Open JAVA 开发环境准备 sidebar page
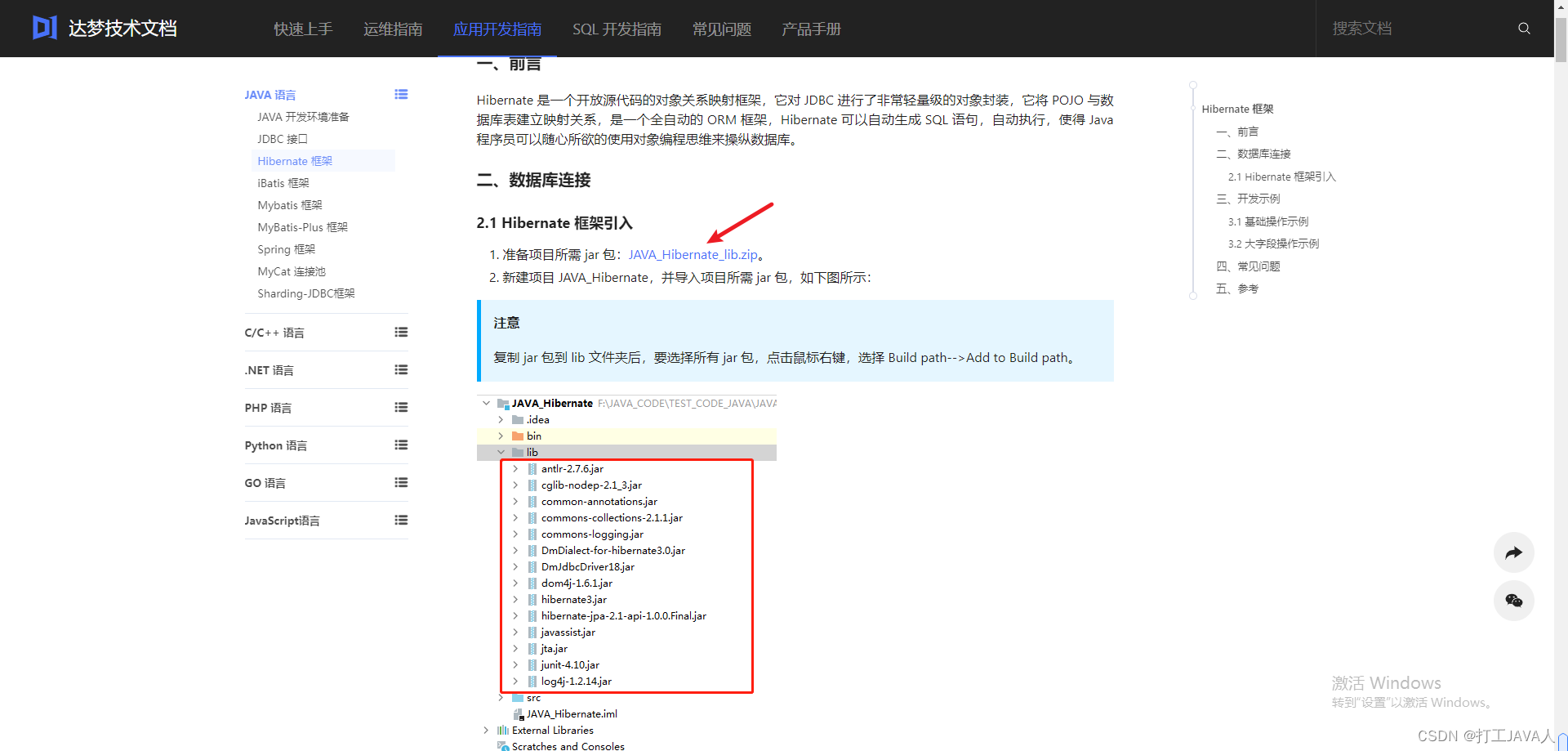 coord(303,117)
